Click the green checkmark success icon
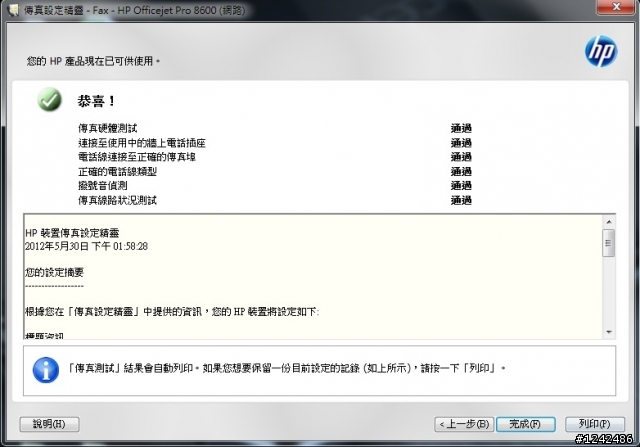Screen dimensions: 640x447 [49, 99]
